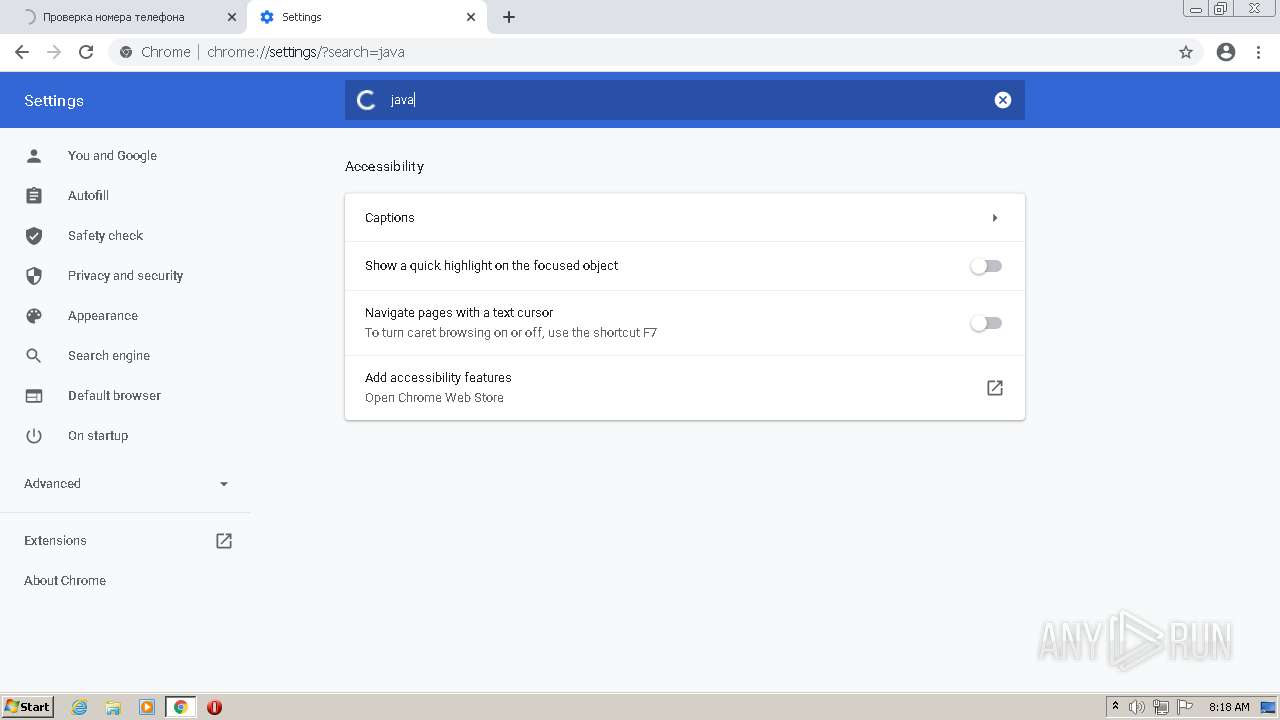The image size is (1280, 720).
Task: Close the Settings tab
Action: (x=471, y=17)
